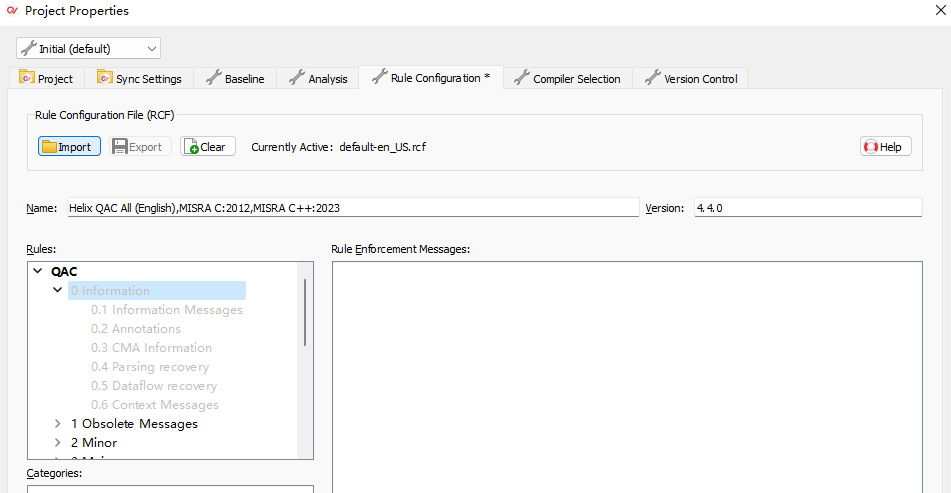The width and height of the screenshot is (951, 493).
Task: Switch to the Project tab
Action: coord(46,79)
